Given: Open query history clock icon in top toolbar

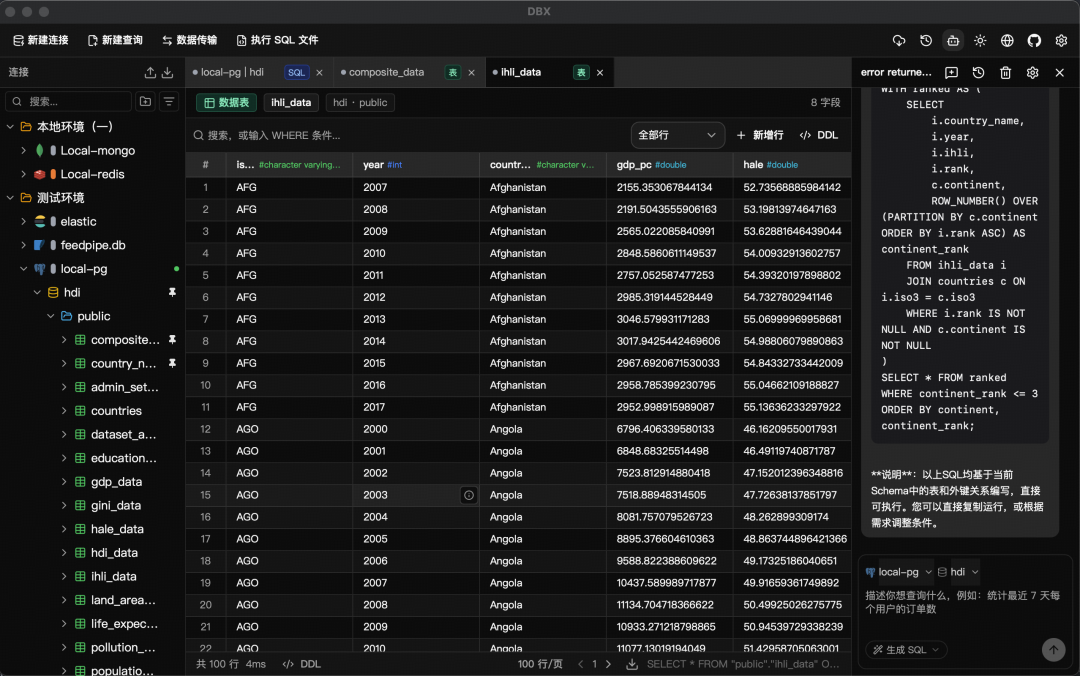Looking at the screenshot, I should [926, 41].
